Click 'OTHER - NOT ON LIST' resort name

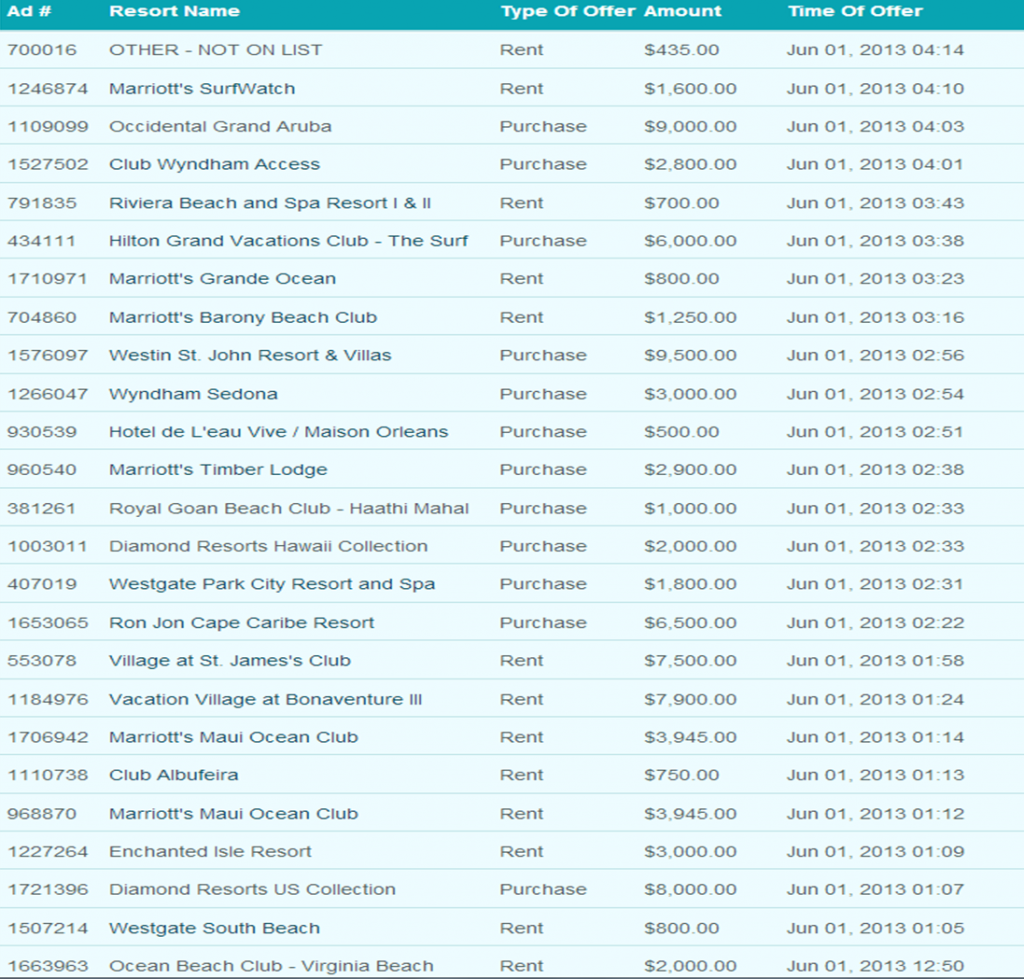[216, 50]
